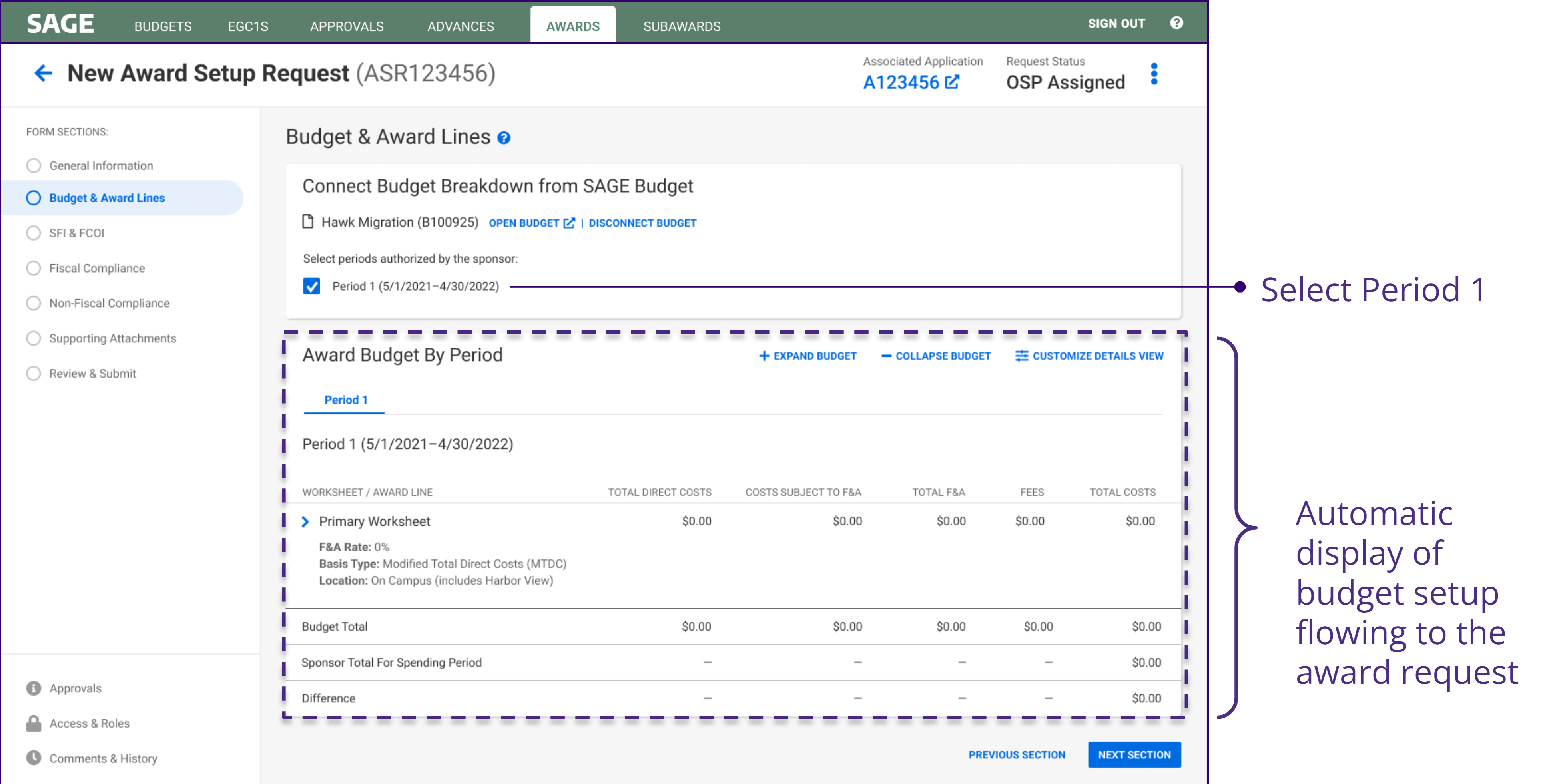1557x784 pixels.
Task: Collapse the budget rows
Action: tap(936, 356)
